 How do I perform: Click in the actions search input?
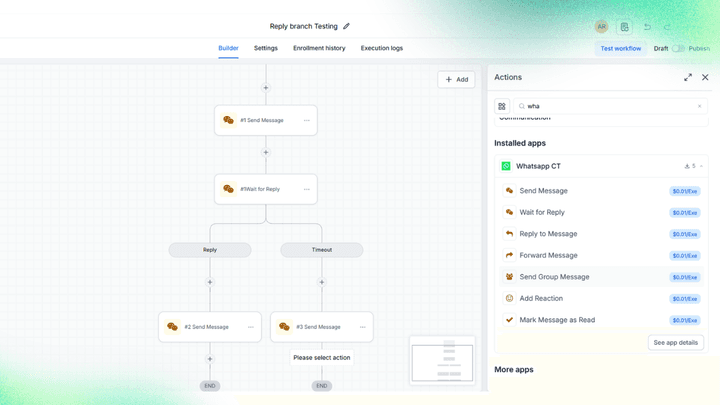tap(610, 106)
